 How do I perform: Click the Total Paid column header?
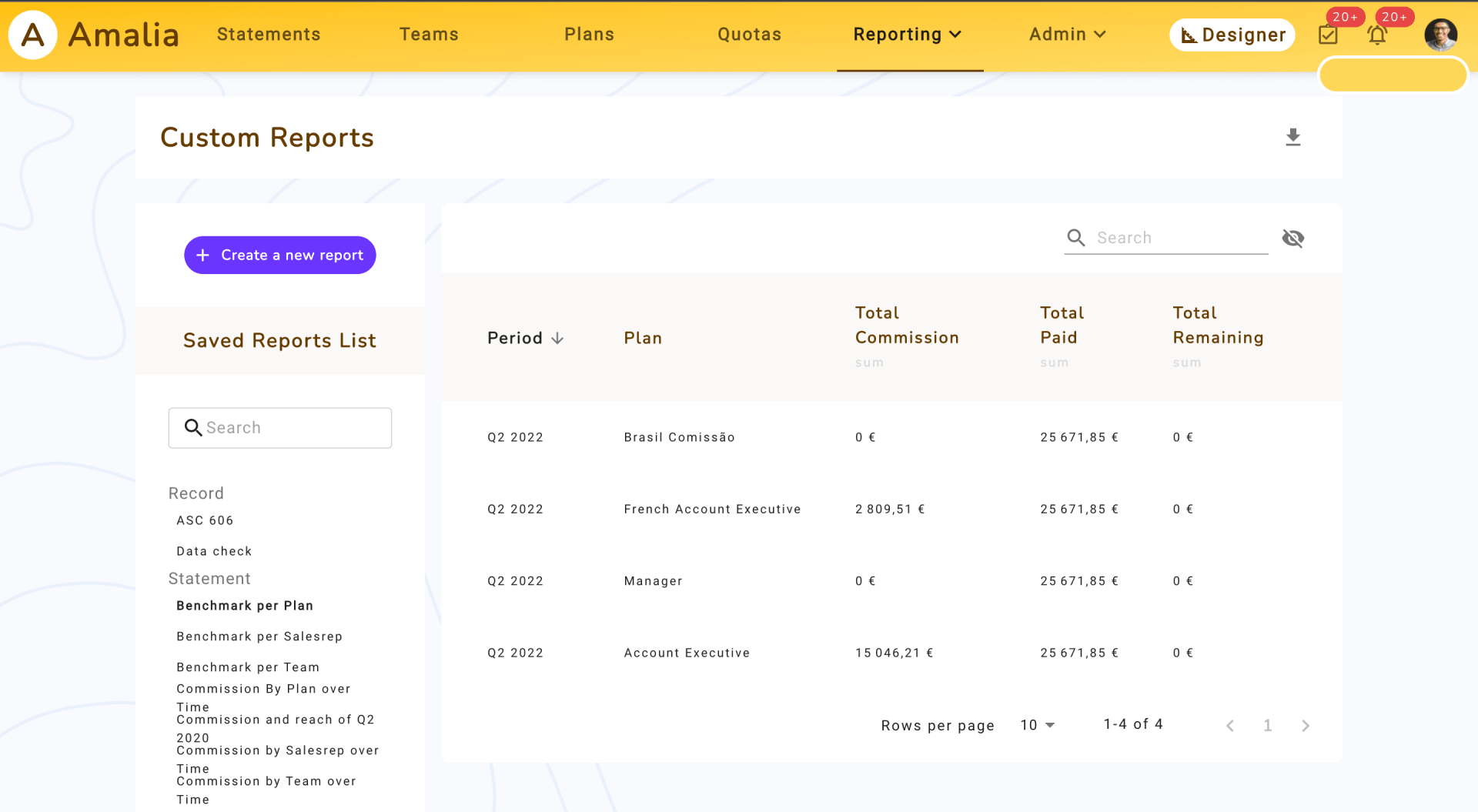1062,326
